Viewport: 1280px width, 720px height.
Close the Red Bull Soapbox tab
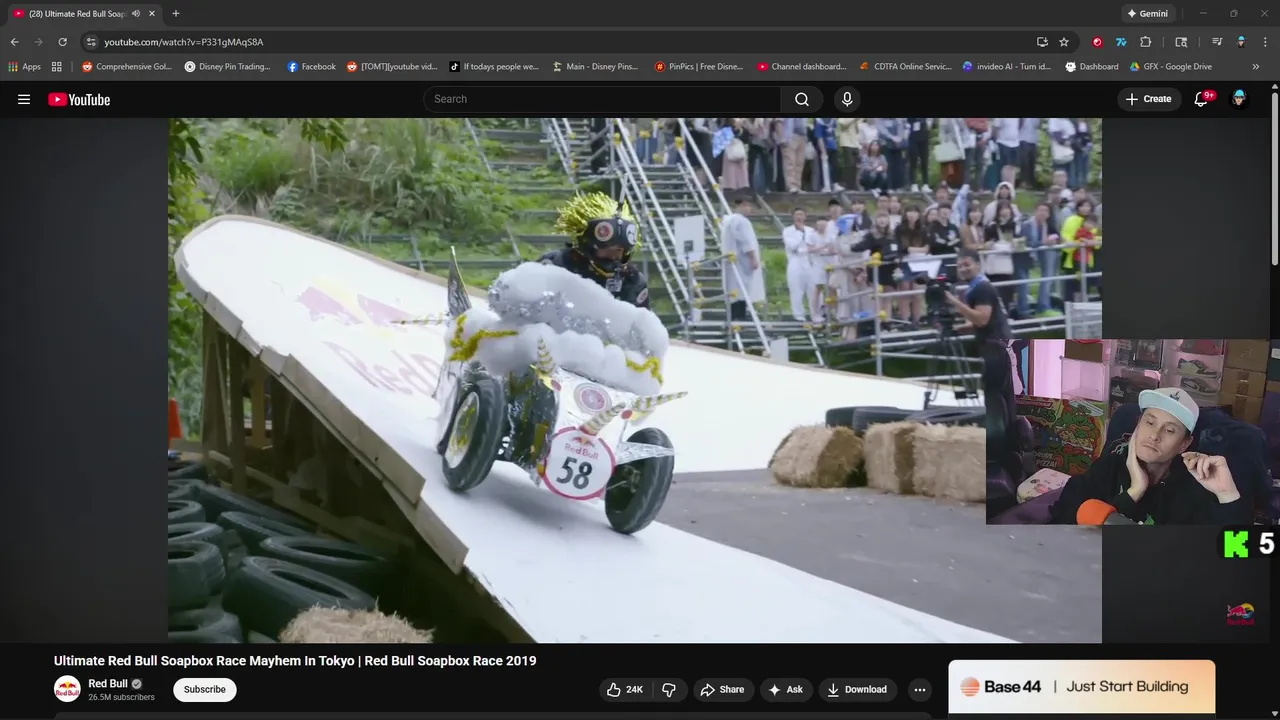[x=152, y=14]
